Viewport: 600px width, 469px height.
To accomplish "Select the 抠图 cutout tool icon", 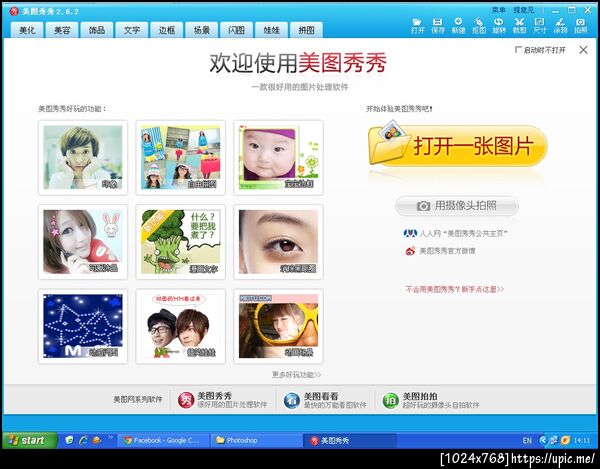I will pyautogui.click(x=479, y=26).
